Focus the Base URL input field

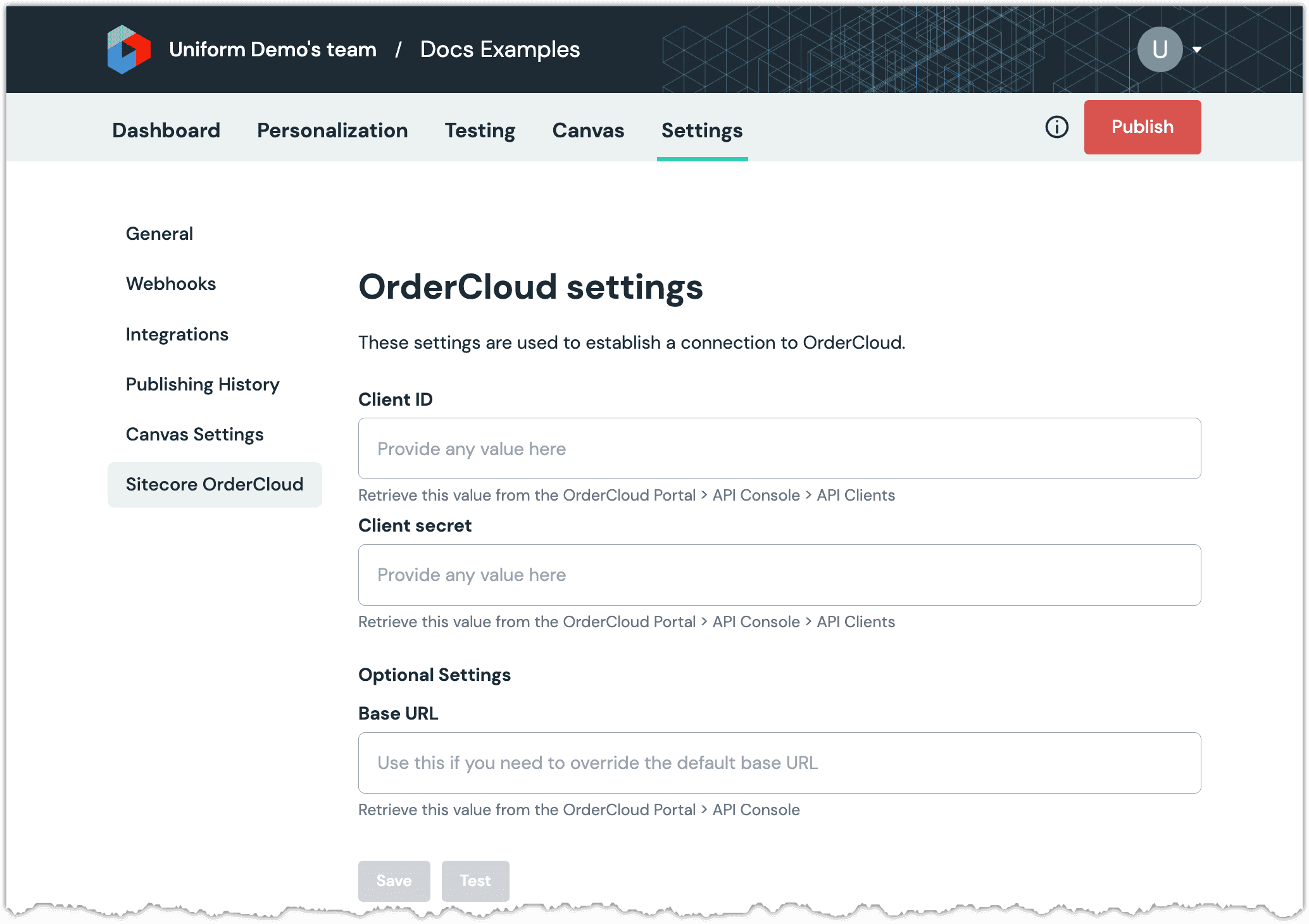[780, 763]
